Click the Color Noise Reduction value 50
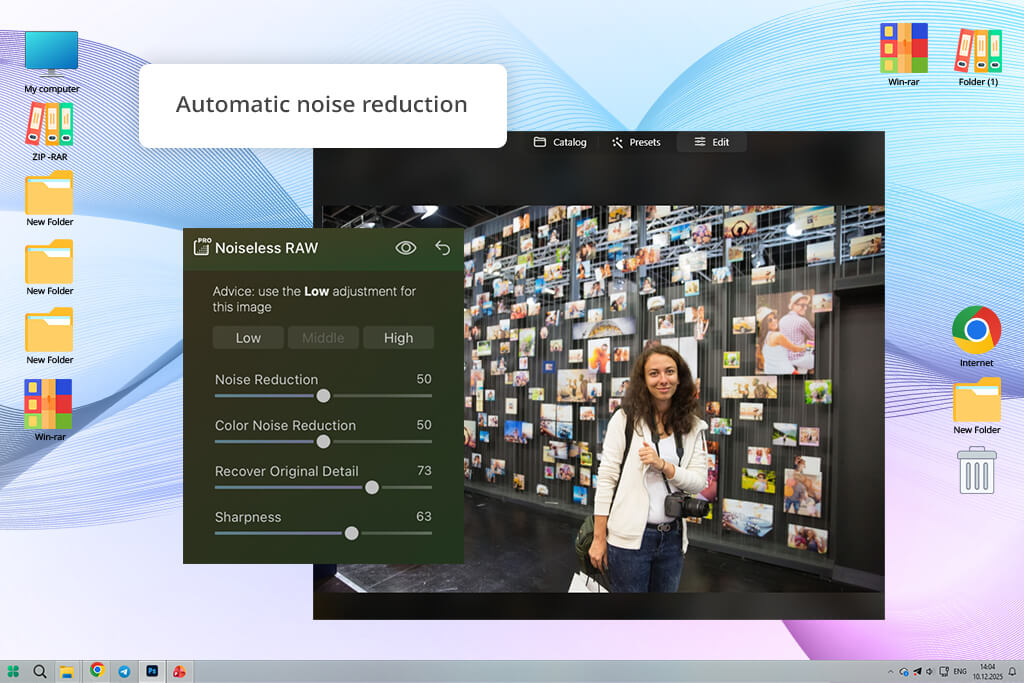Image resolution: width=1024 pixels, height=683 pixels. [424, 424]
